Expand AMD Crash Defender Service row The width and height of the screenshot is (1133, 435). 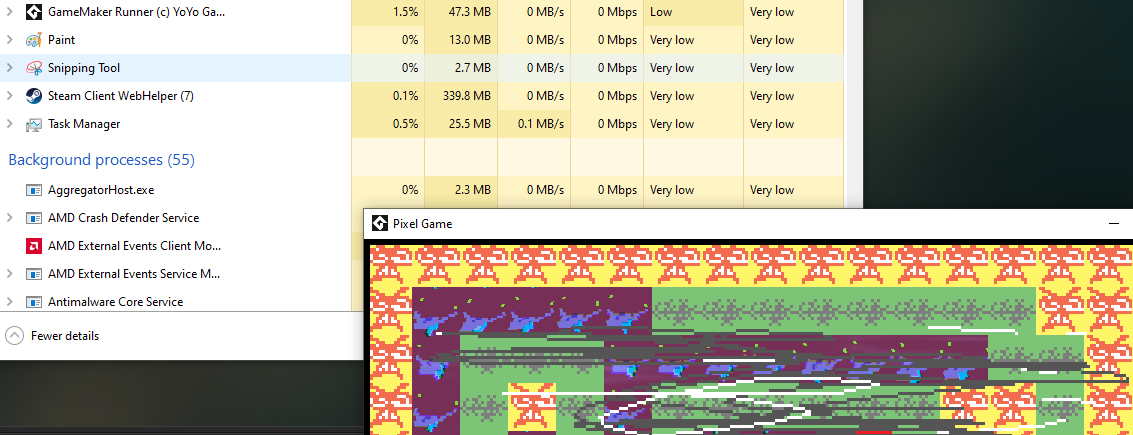tap(9, 218)
